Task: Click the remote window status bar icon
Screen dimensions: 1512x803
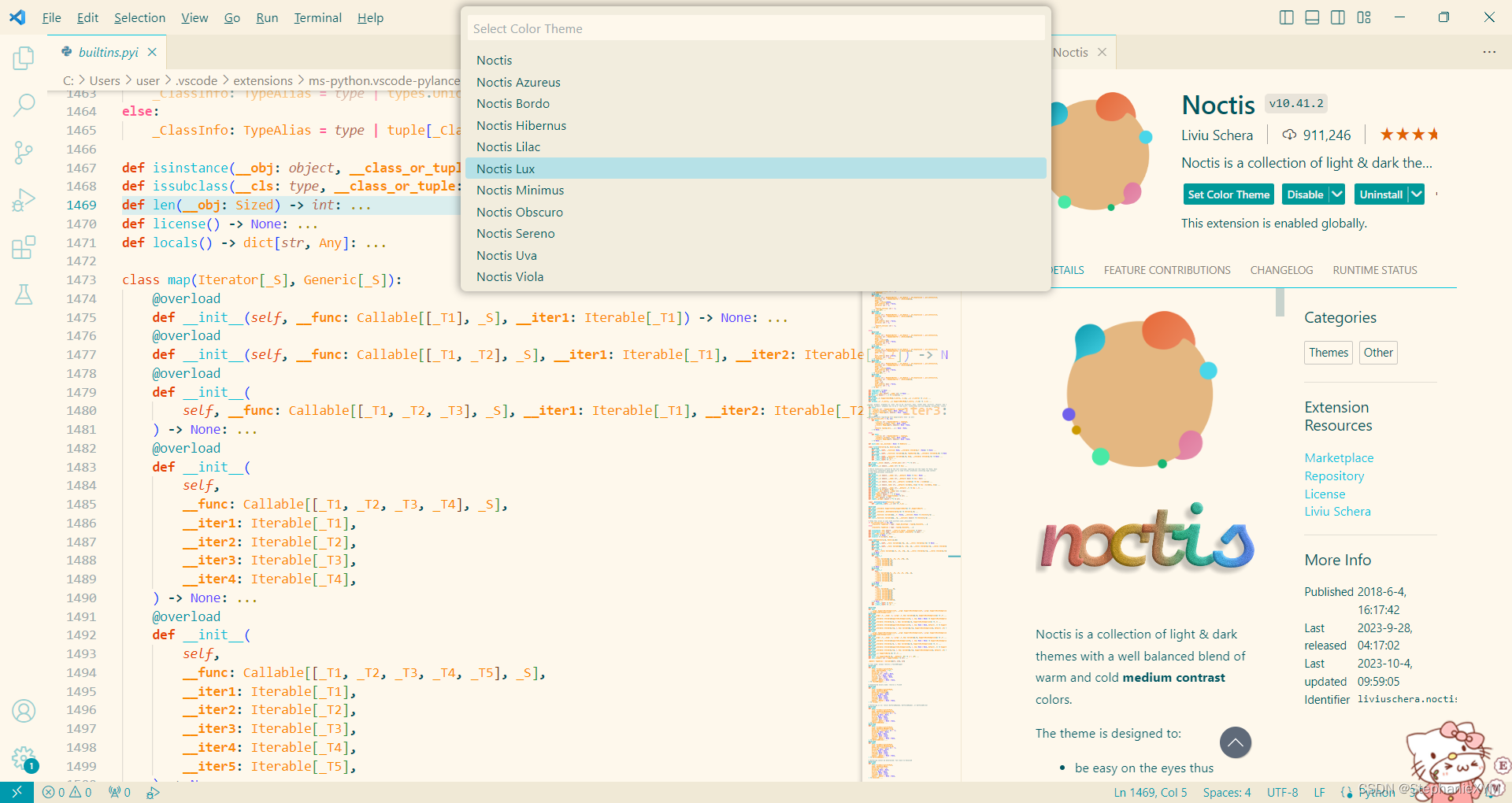Action: [17, 793]
